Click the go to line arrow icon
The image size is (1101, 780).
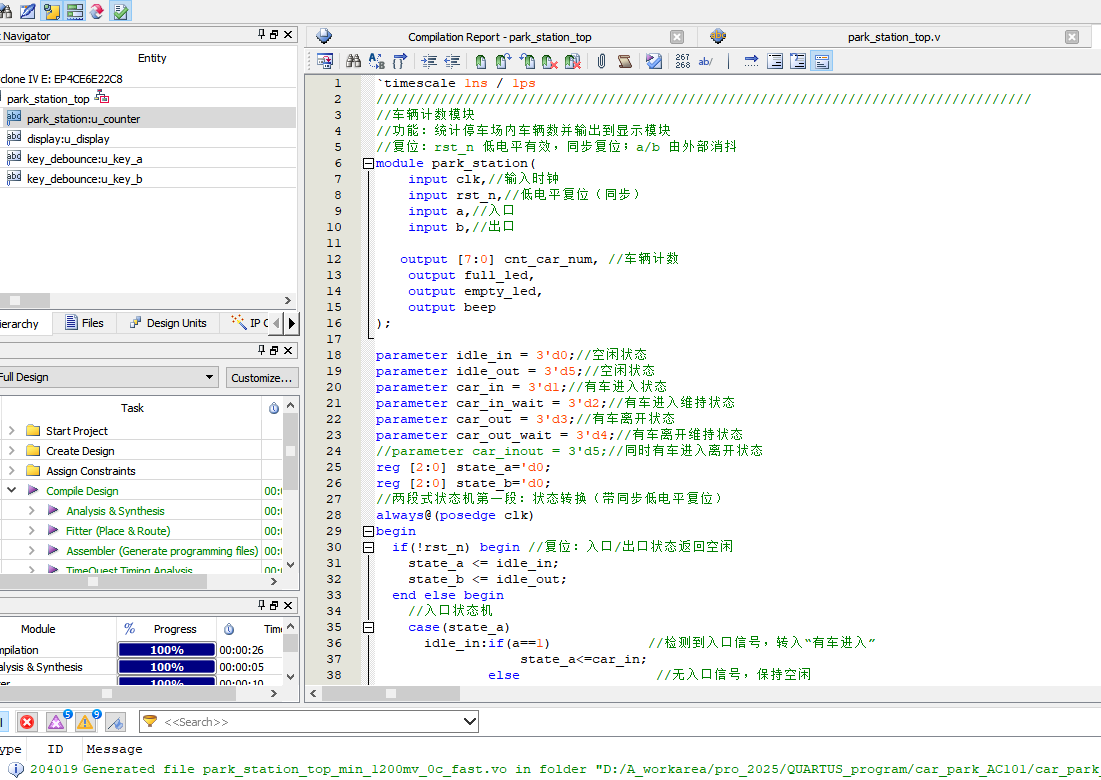[751, 61]
